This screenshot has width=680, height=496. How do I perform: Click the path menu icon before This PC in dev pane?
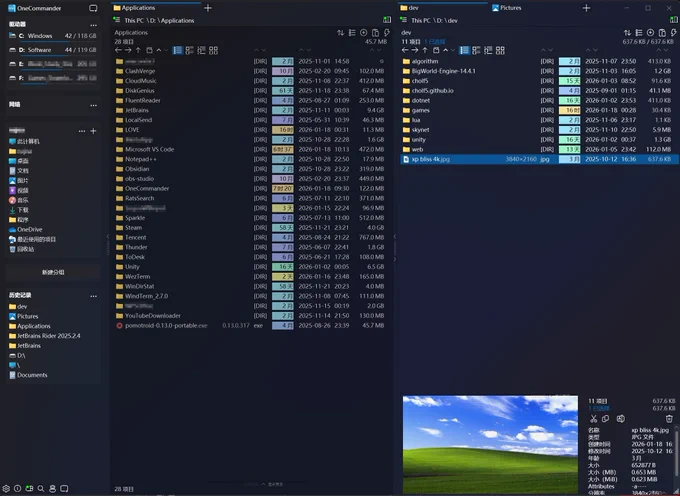click(403, 20)
